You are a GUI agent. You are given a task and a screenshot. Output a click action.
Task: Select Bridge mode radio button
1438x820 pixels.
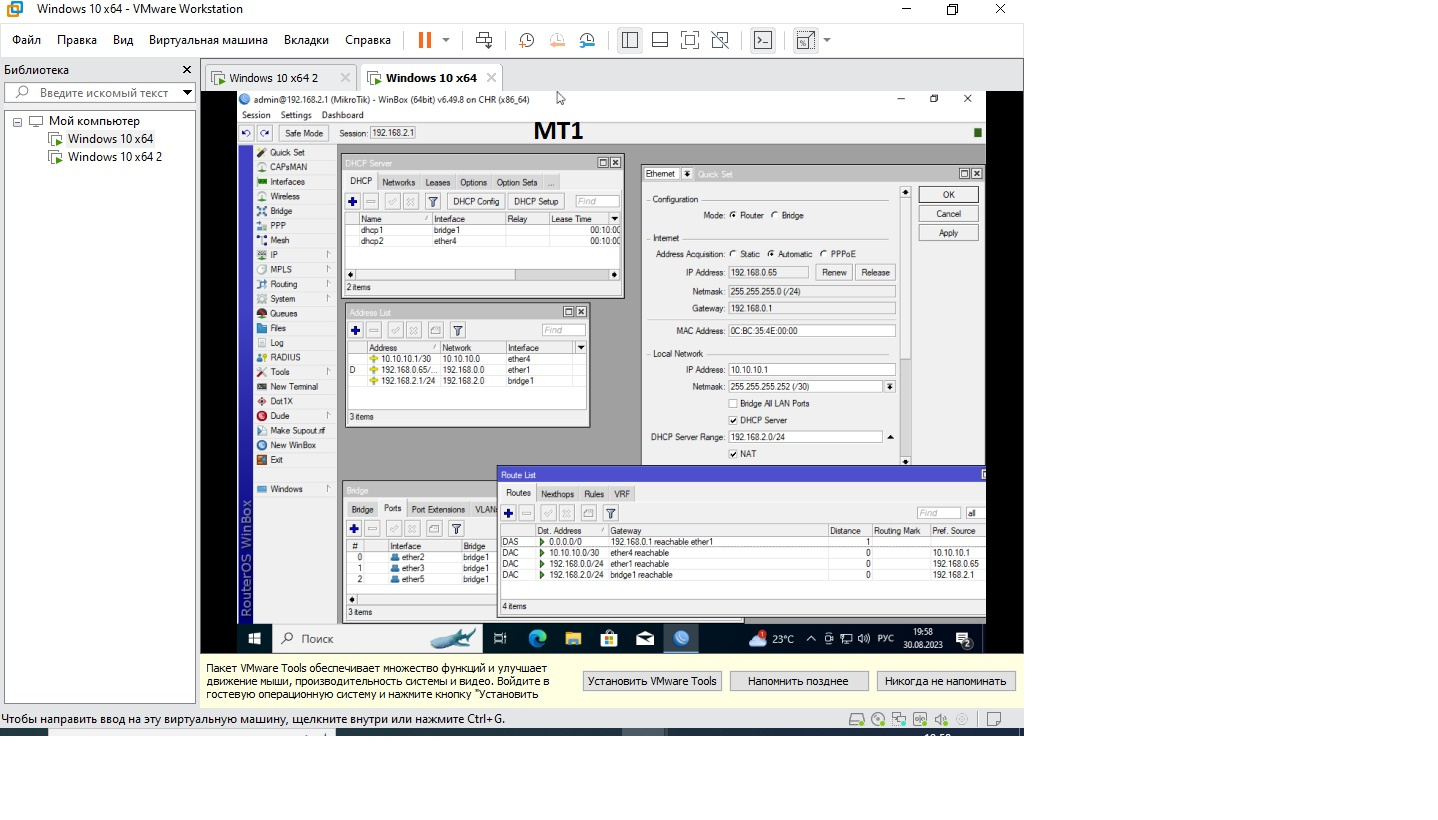[x=772, y=215]
